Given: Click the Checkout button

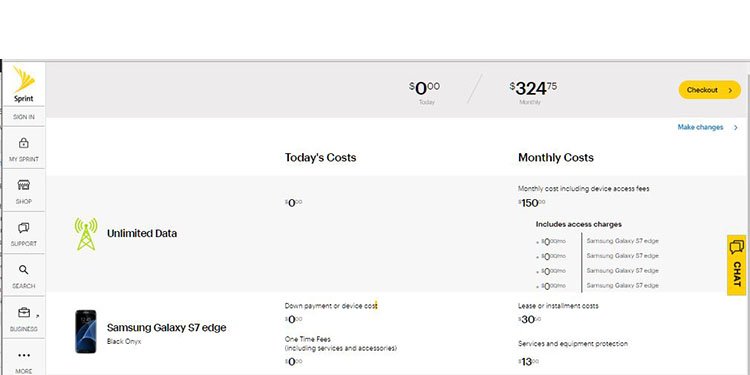Looking at the screenshot, I should 709,90.
